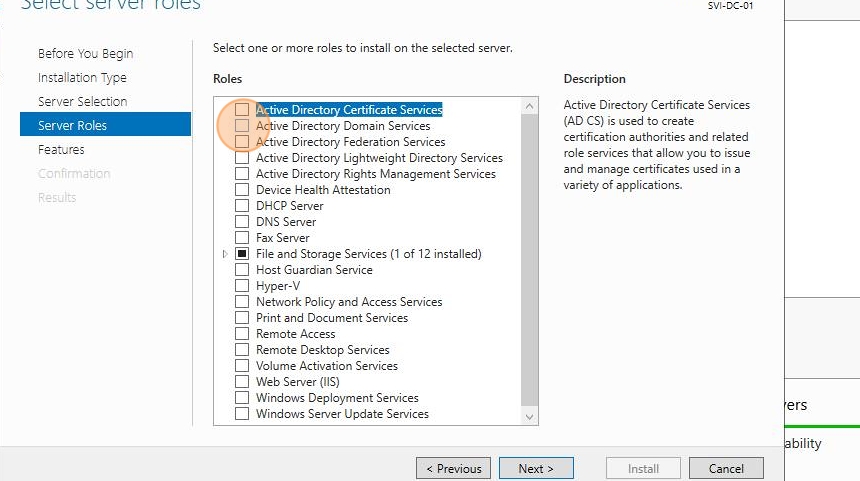The image size is (860, 481).
Task: Open the Features step
Action: [x=61, y=150]
